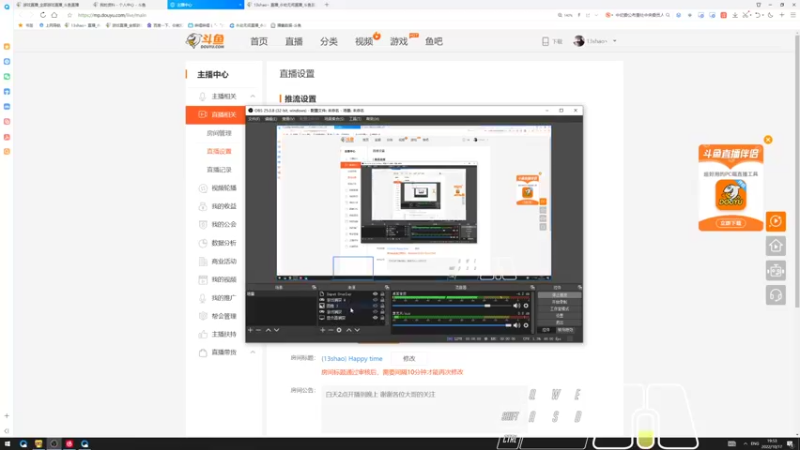The height and width of the screenshot is (450, 800).
Task: Open source properties gear in OBS sources toolbar
Action: click(339, 330)
